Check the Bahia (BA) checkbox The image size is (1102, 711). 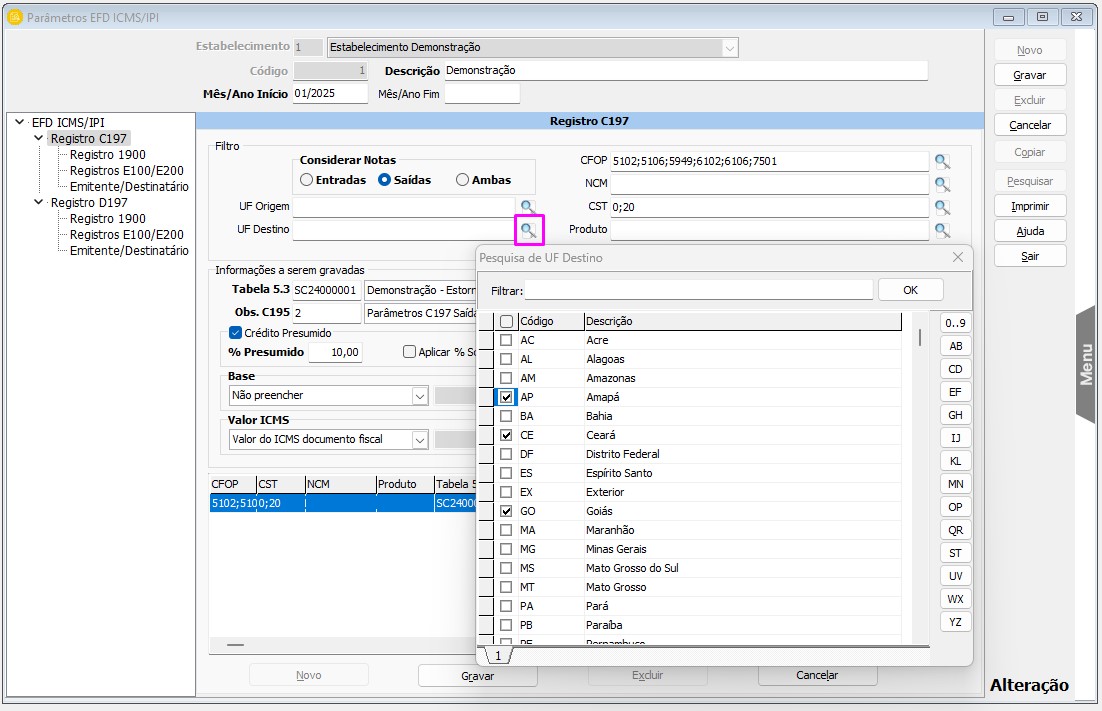[x=506, y=416]
